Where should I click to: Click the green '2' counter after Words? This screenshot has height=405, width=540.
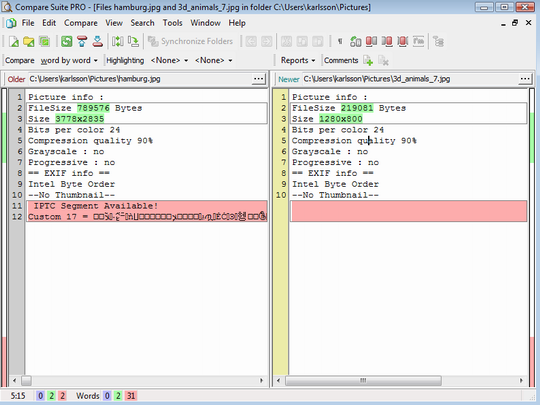click(118, 396)
